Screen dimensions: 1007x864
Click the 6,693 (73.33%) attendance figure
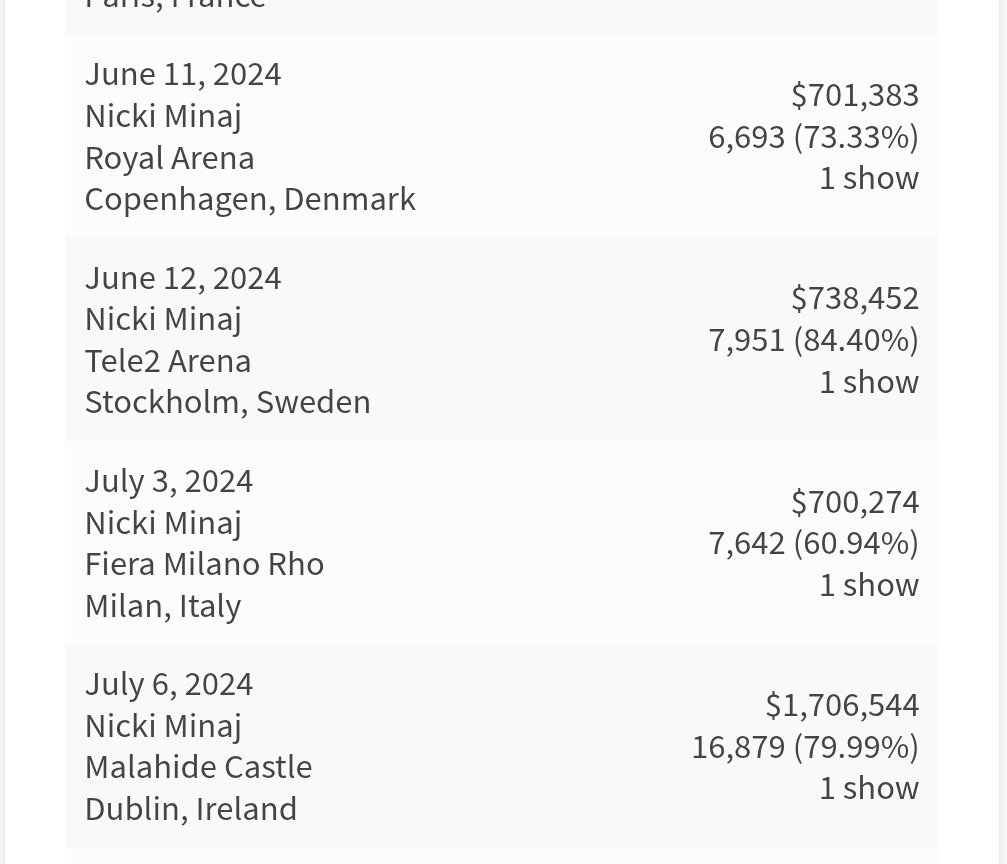coord(813,137)
